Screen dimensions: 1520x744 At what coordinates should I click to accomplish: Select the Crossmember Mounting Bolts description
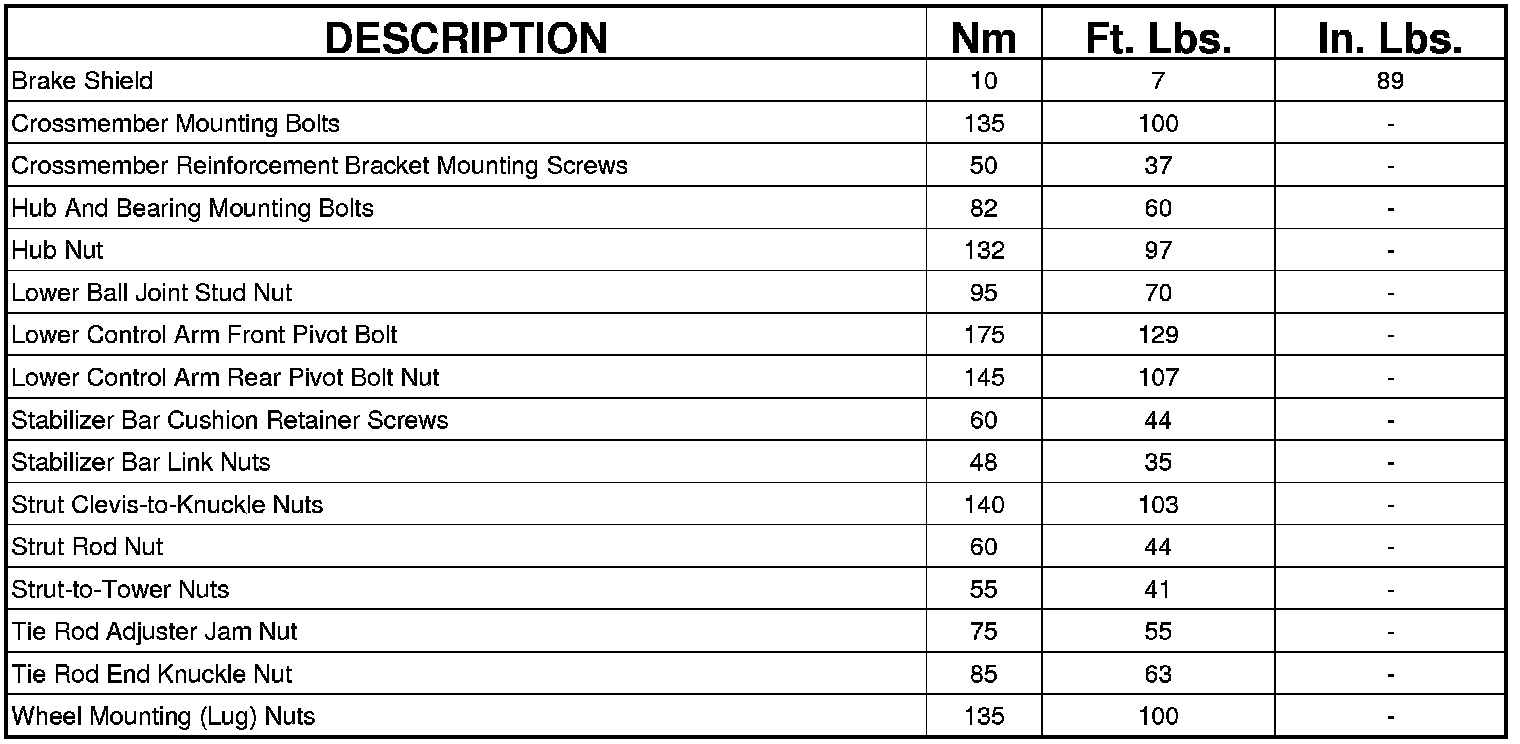176,124
